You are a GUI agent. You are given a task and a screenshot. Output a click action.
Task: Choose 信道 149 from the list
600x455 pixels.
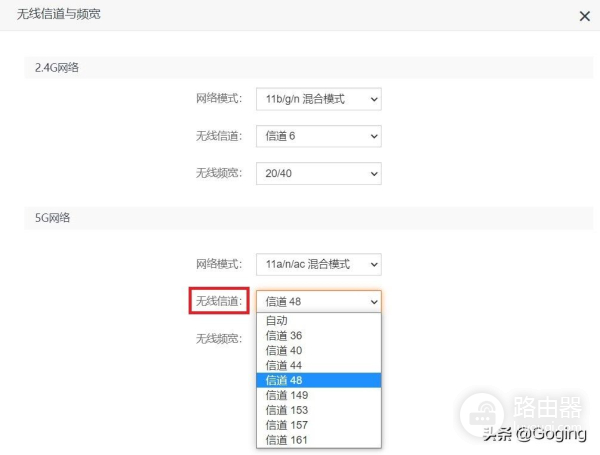319,395
